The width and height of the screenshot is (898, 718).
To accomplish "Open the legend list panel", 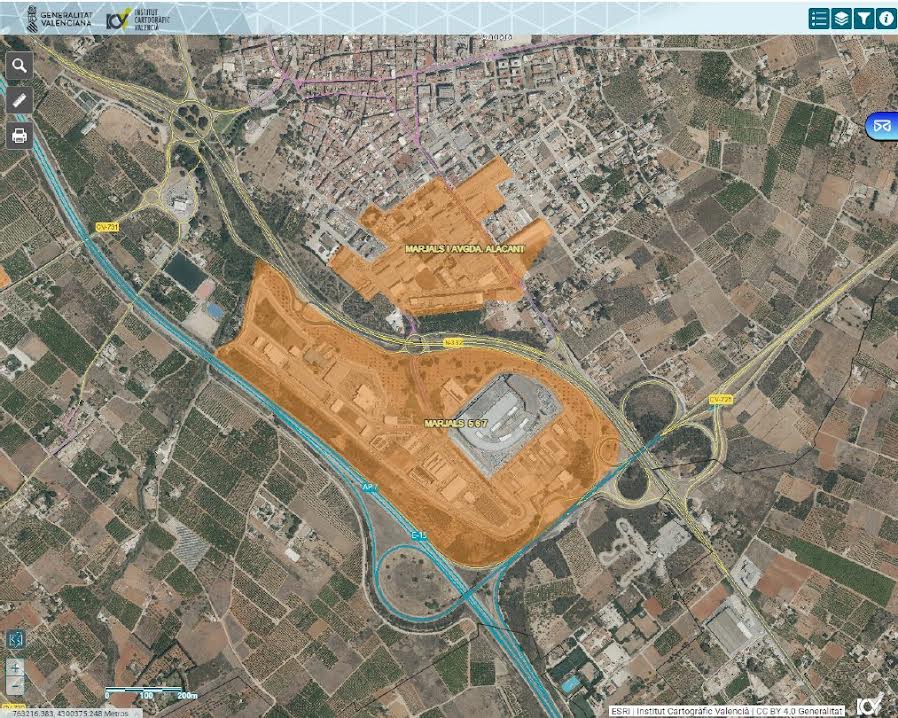I will 820,18.
